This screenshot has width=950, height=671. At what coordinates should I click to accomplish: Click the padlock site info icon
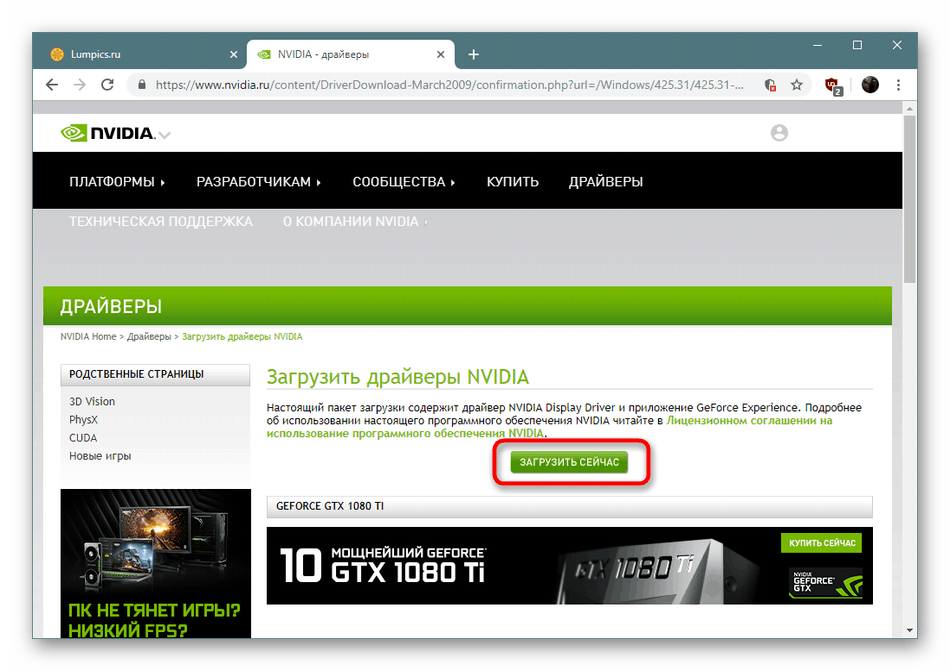pyautogui.click(x=142, y=85)
